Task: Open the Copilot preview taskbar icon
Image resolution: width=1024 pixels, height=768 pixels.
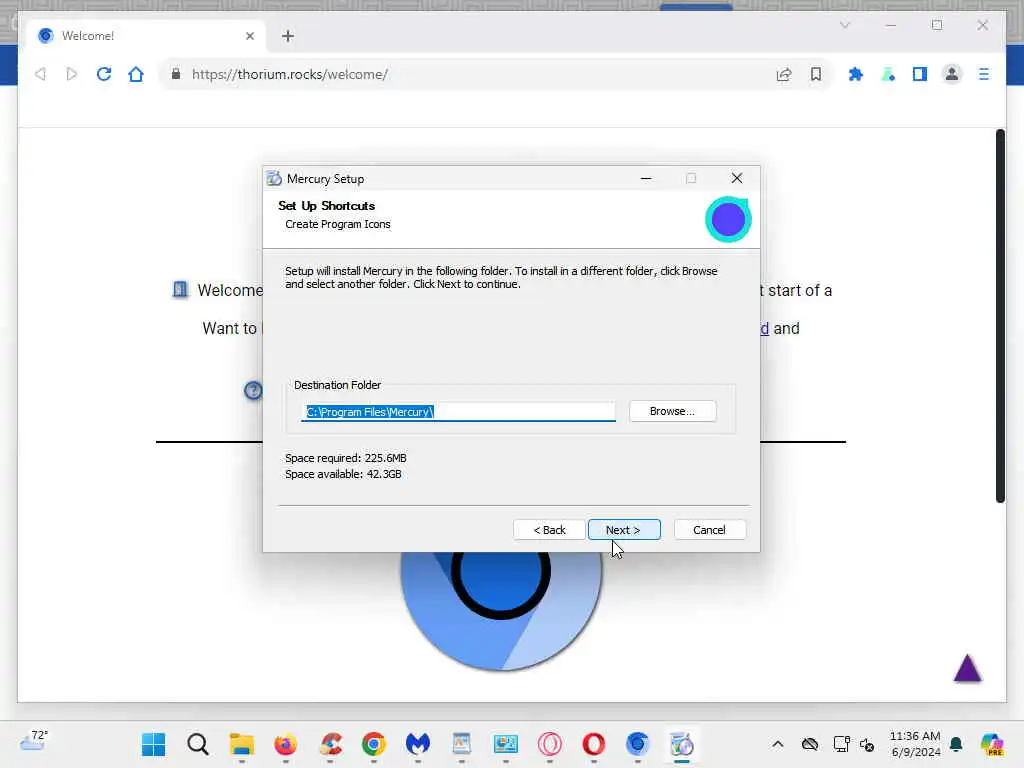Action: click(992, 744)
